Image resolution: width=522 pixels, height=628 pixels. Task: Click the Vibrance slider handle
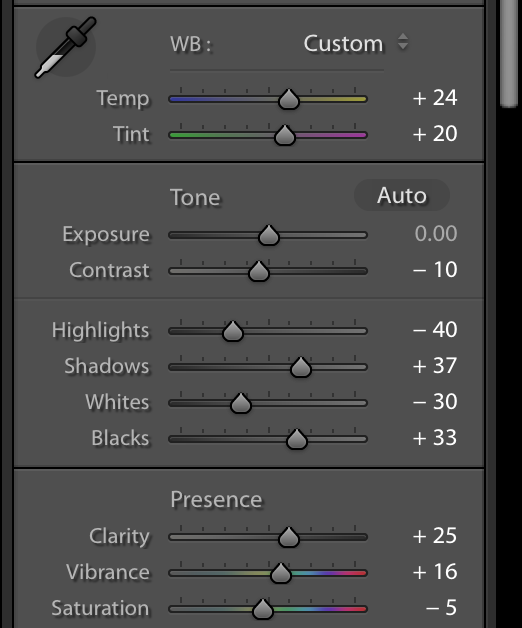(281, 573)
